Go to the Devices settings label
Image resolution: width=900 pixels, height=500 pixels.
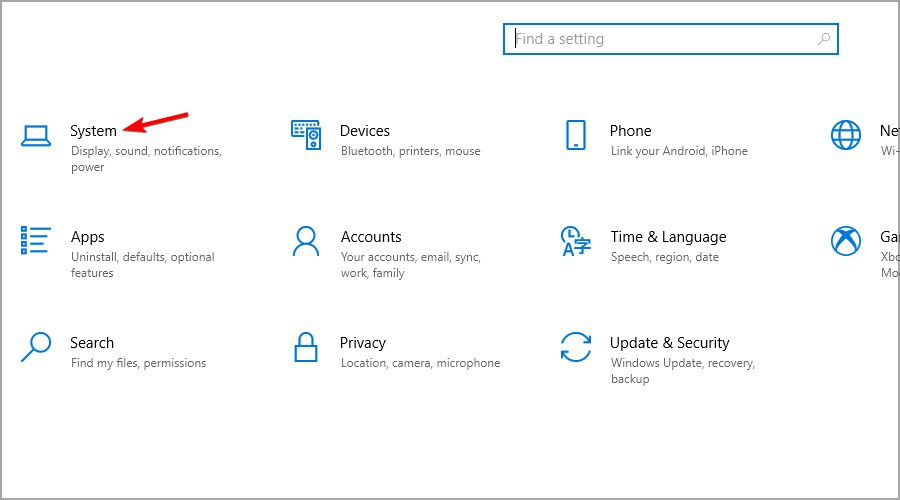pos(364,131)
